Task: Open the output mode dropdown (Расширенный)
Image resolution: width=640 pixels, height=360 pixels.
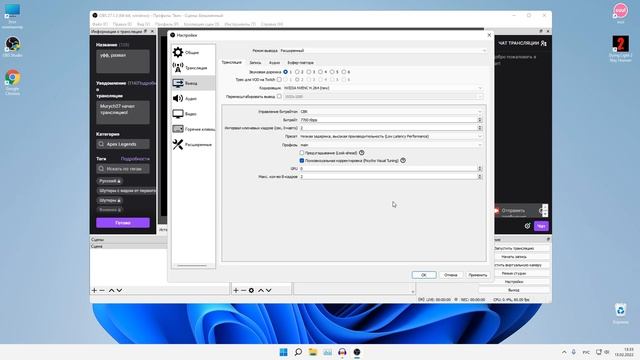Action: (x=383, y=51)
